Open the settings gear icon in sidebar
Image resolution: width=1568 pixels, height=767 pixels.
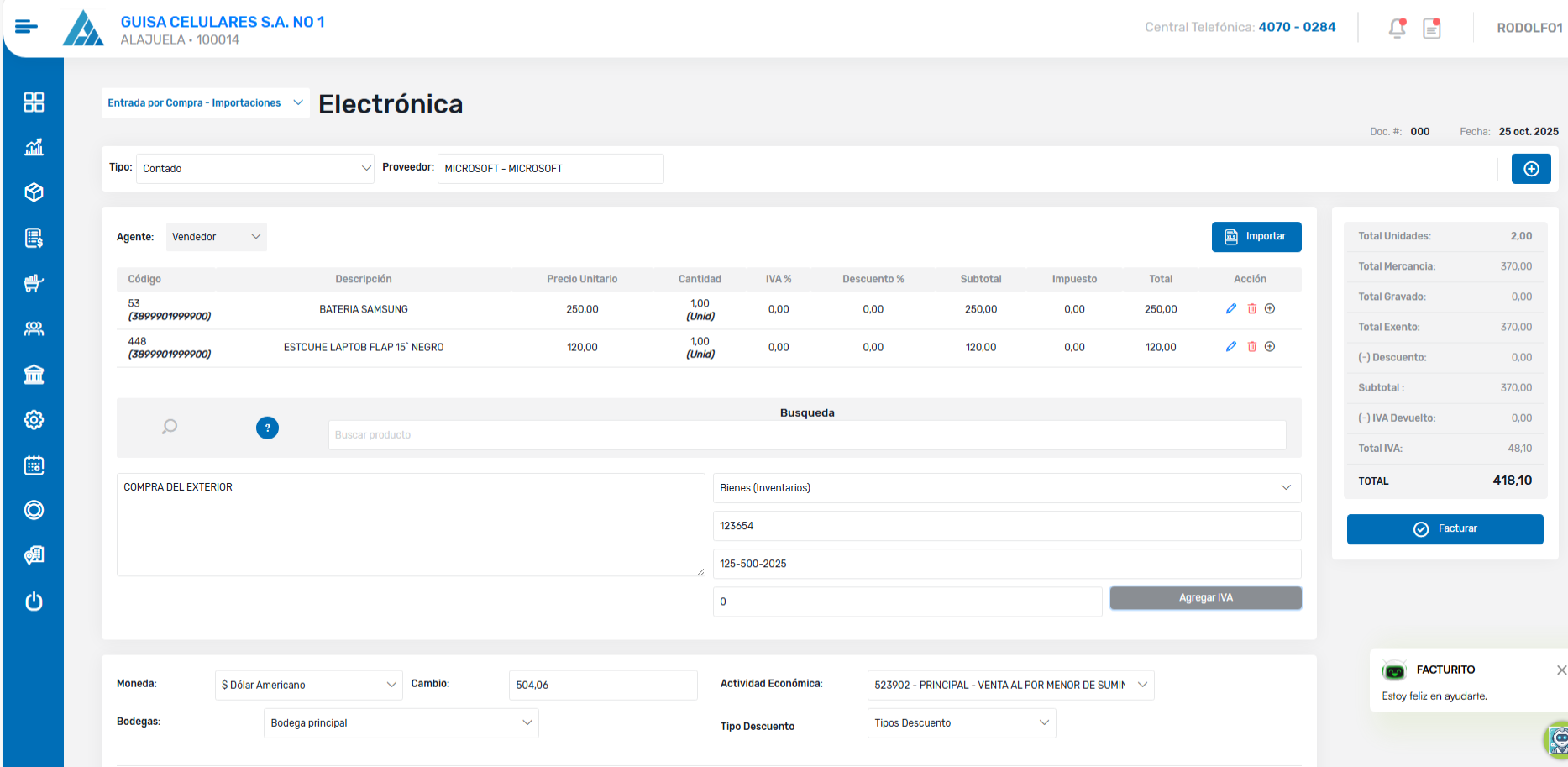coord(34,420)
